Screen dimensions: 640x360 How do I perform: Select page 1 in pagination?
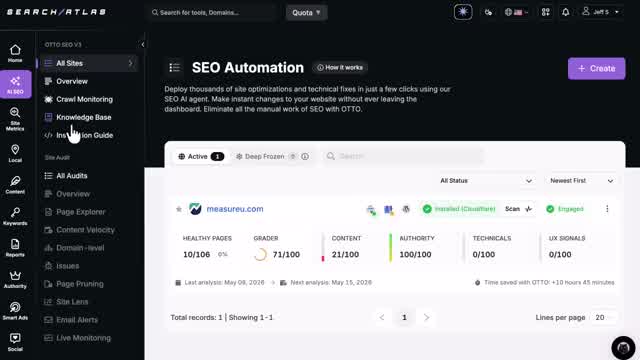pos(404,317)
